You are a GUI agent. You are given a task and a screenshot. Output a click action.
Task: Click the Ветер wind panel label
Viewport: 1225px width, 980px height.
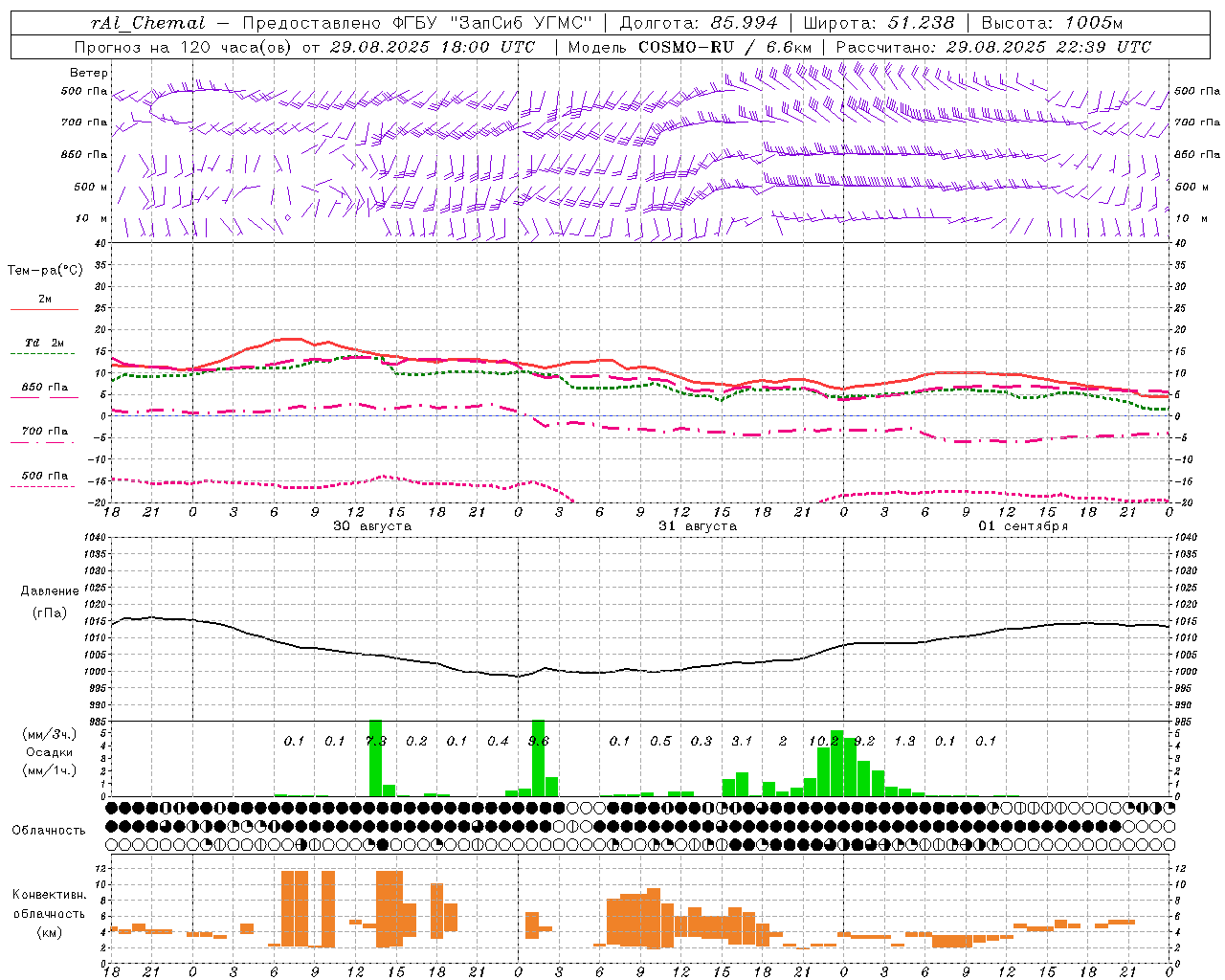[89, 73]
